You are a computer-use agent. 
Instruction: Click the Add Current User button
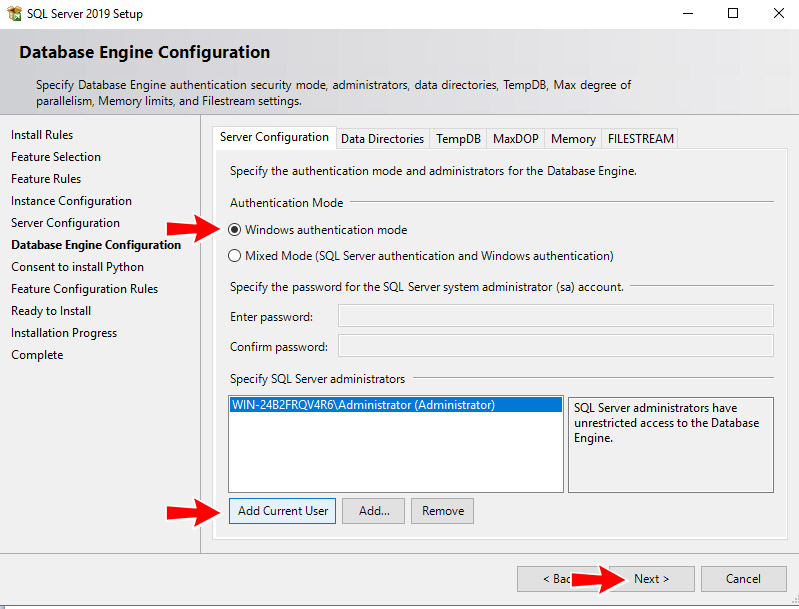282,511
